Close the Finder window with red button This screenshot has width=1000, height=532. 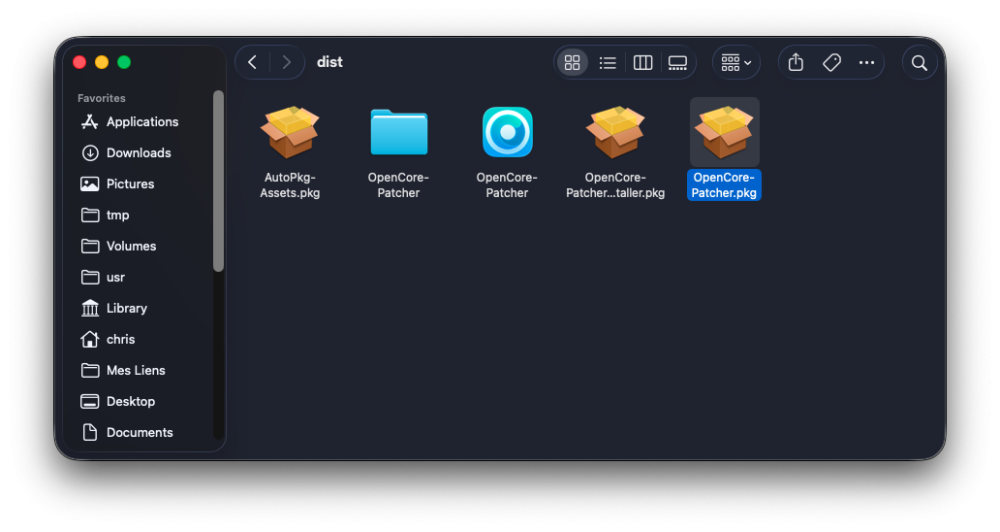point(80,63)
